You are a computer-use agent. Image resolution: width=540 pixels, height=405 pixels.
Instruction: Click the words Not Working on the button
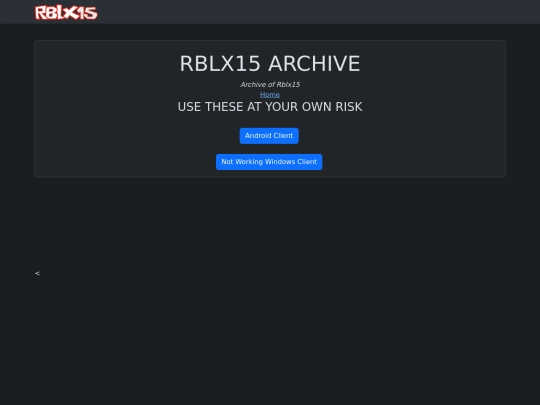coord(242,162)
